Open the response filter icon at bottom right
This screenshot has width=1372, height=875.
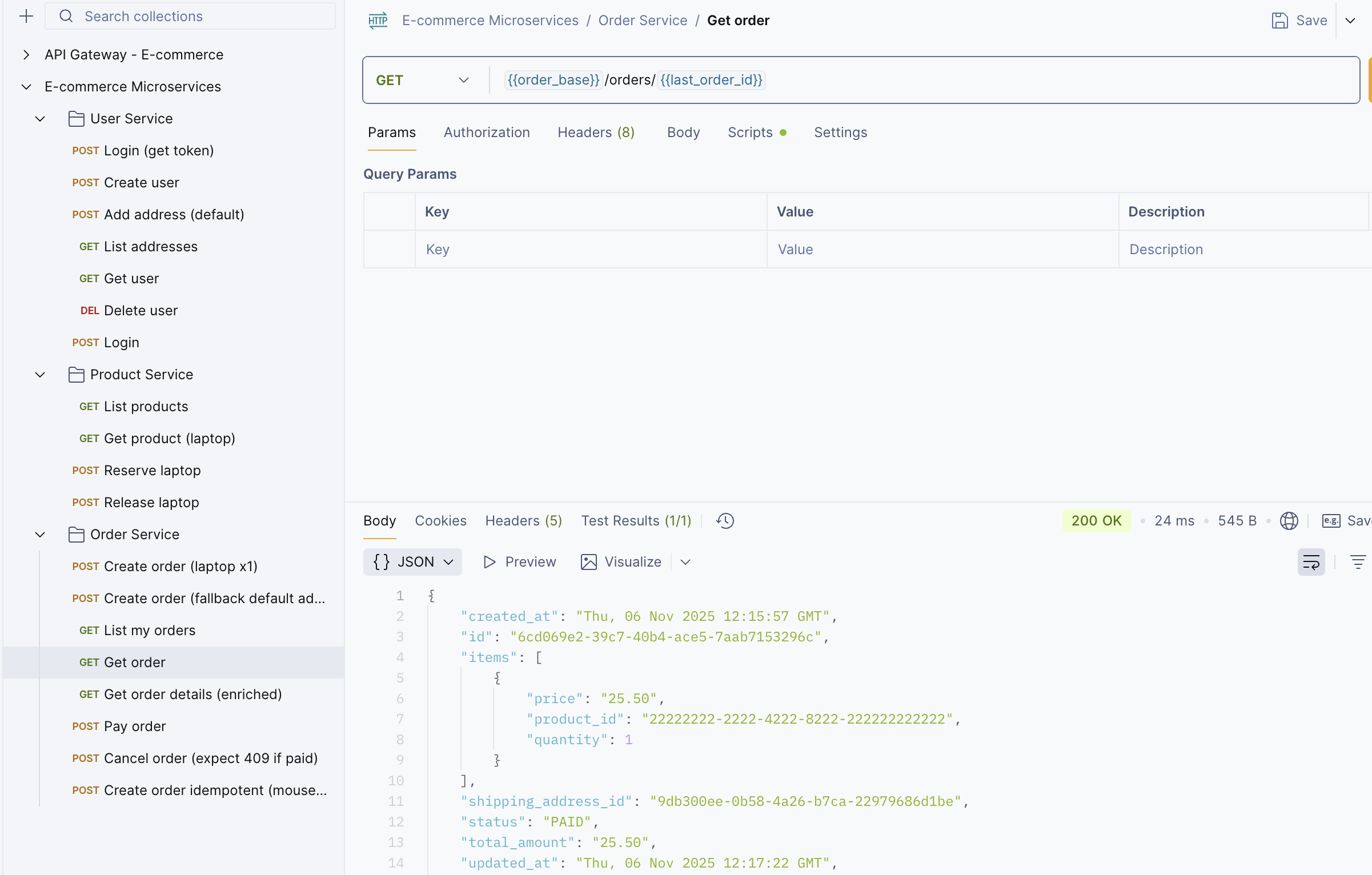coord(1359,562)
